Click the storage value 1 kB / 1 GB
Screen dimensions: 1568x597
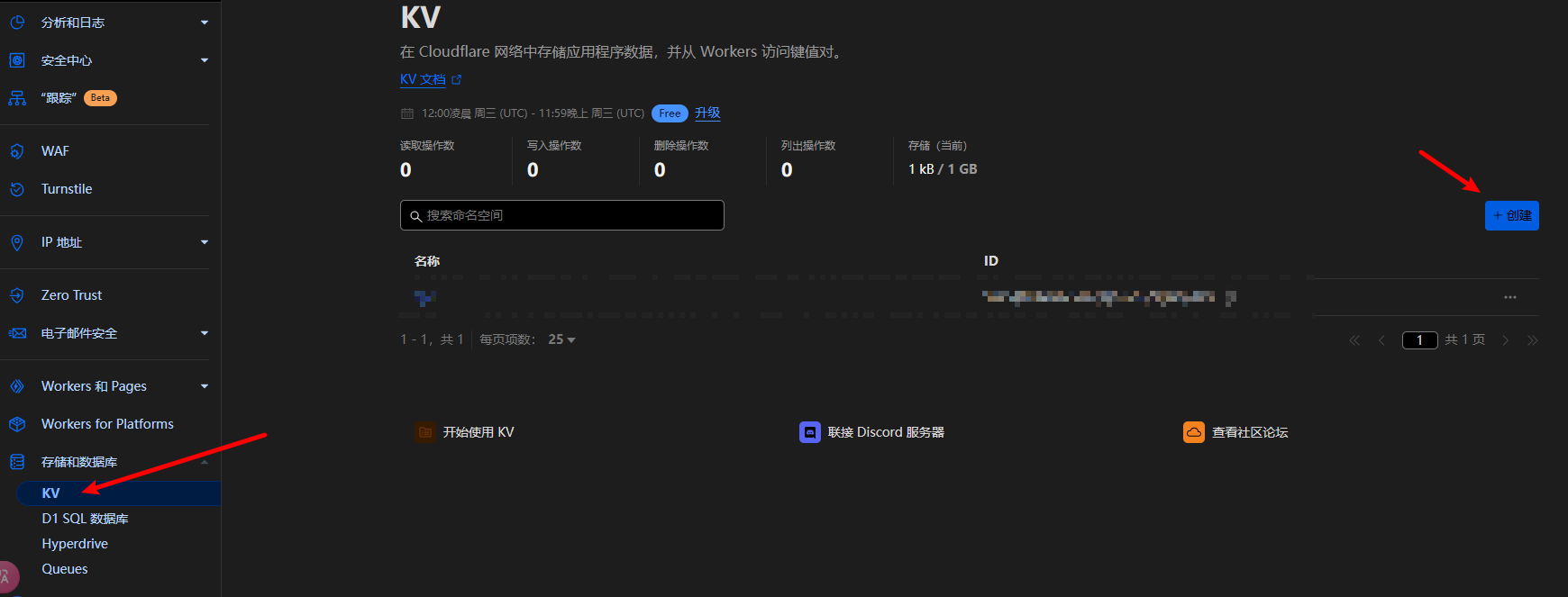(943, 169)
